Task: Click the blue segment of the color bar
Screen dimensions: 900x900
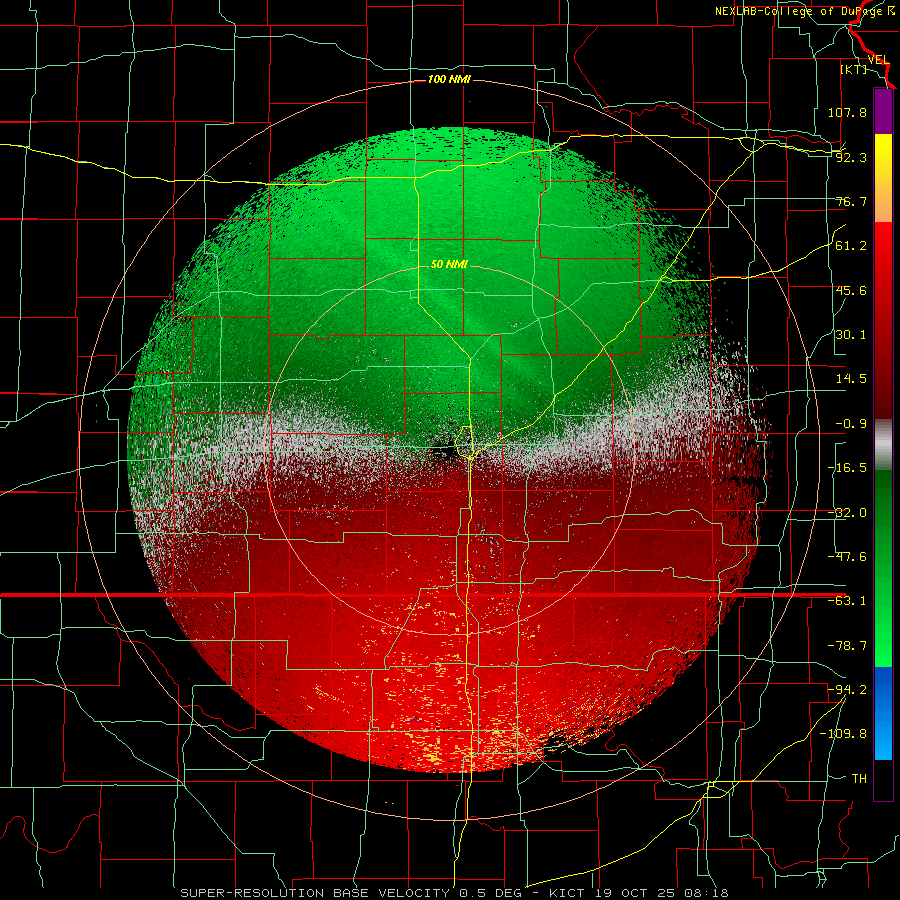Action: [883, 713]
